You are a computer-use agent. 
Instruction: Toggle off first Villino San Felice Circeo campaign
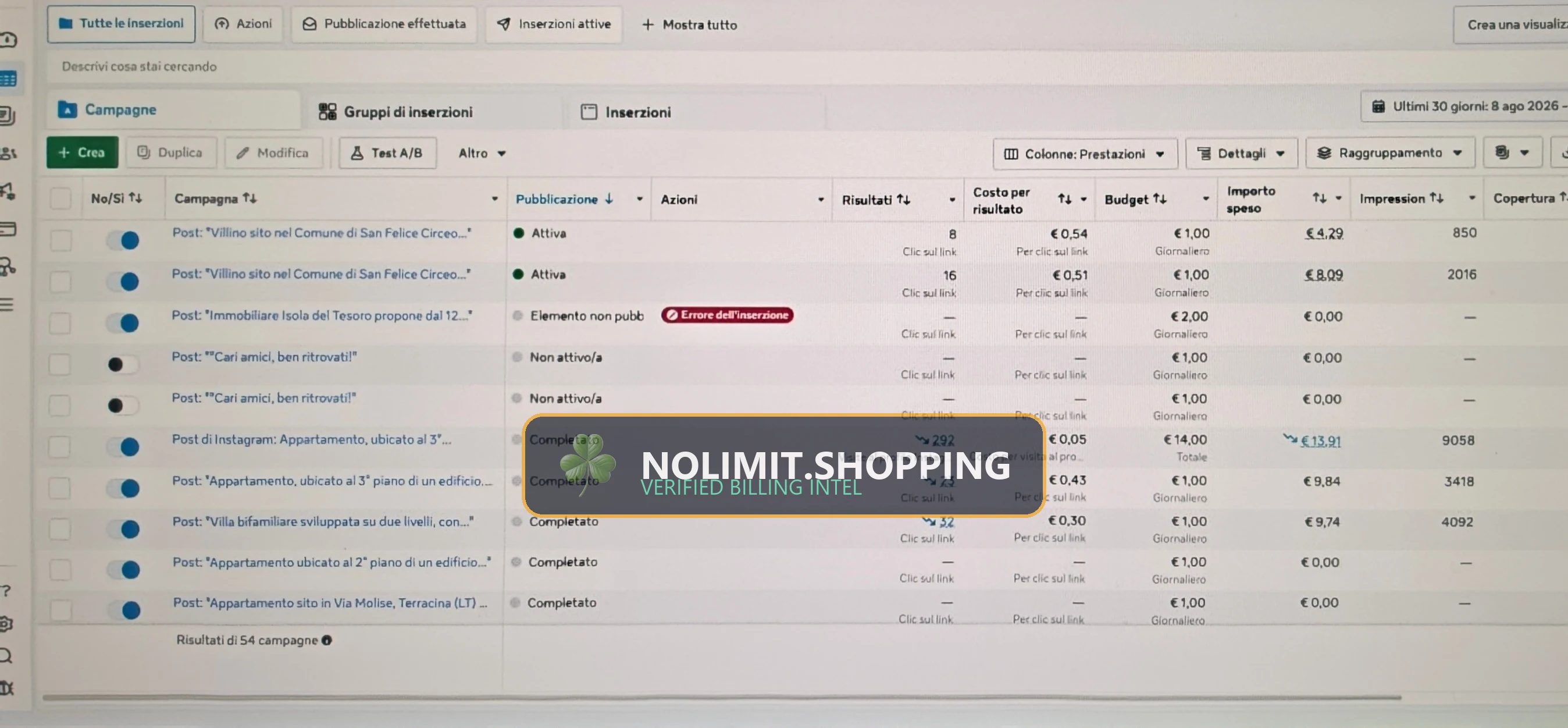(x=123, y=240)
